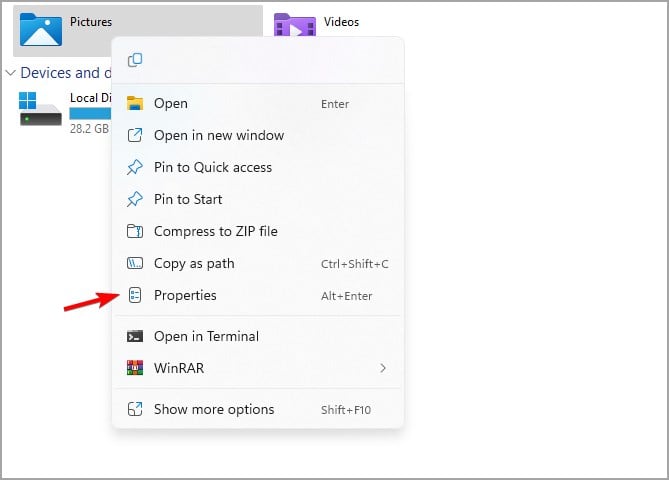This screenshot has height=480, width=669.
Task: Expand the WinRAR submenu arrow
Action: tap(383, 368)
